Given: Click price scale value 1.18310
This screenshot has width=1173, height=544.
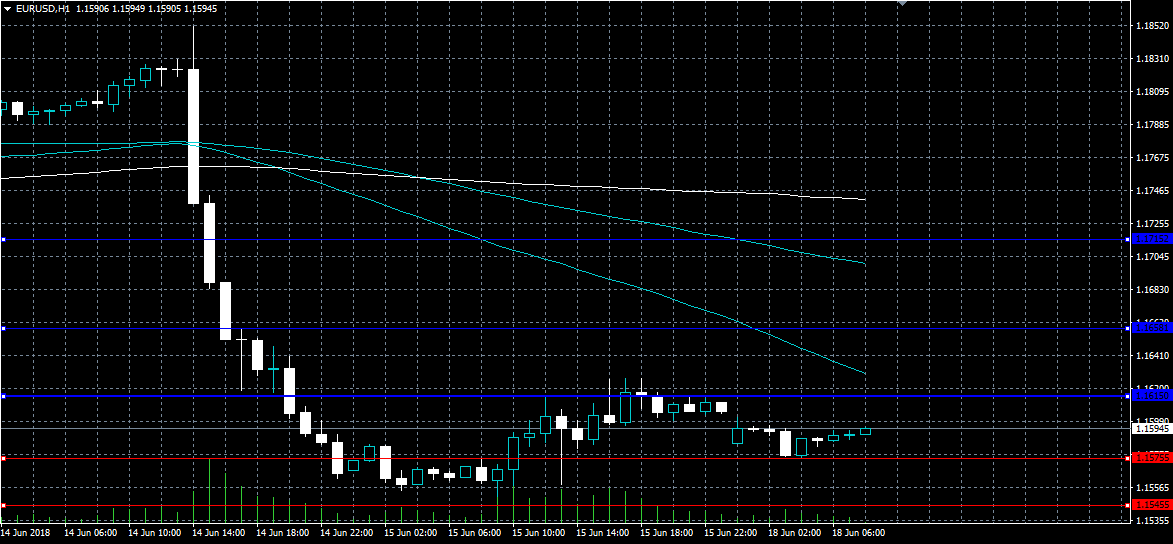Looking at the screenshot, I should pyautogui.click(x=1151, y=59).
